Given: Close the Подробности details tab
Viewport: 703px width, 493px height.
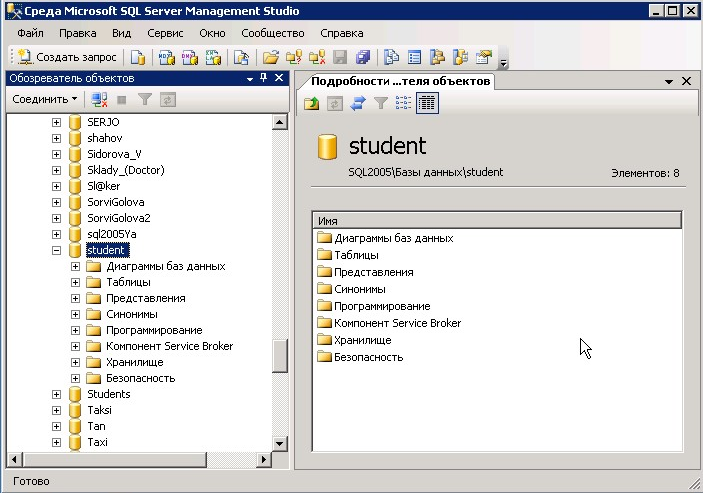Looking at the screenshot, I should coord(686,81).
